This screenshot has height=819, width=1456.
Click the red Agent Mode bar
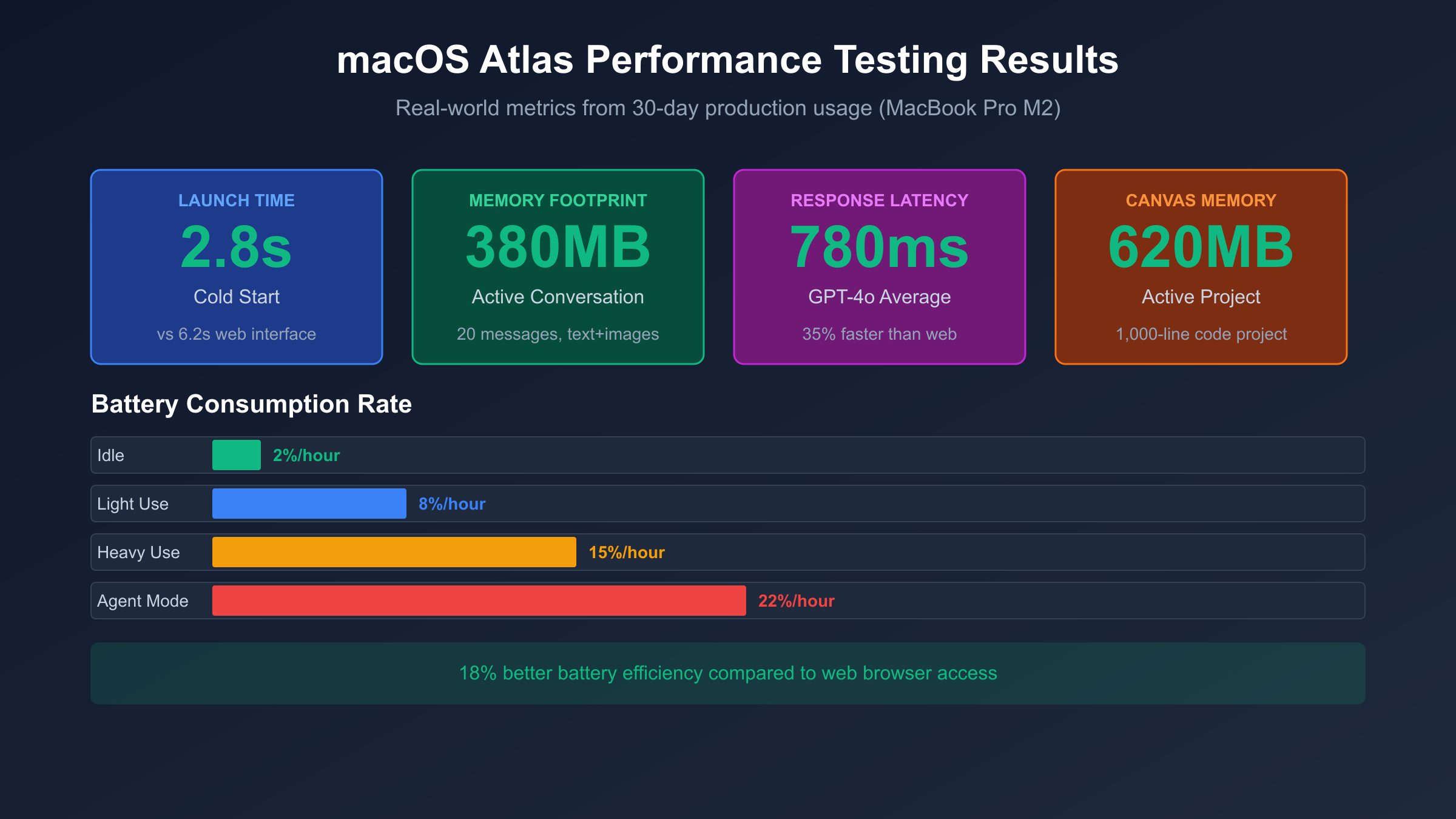point(479,601)
